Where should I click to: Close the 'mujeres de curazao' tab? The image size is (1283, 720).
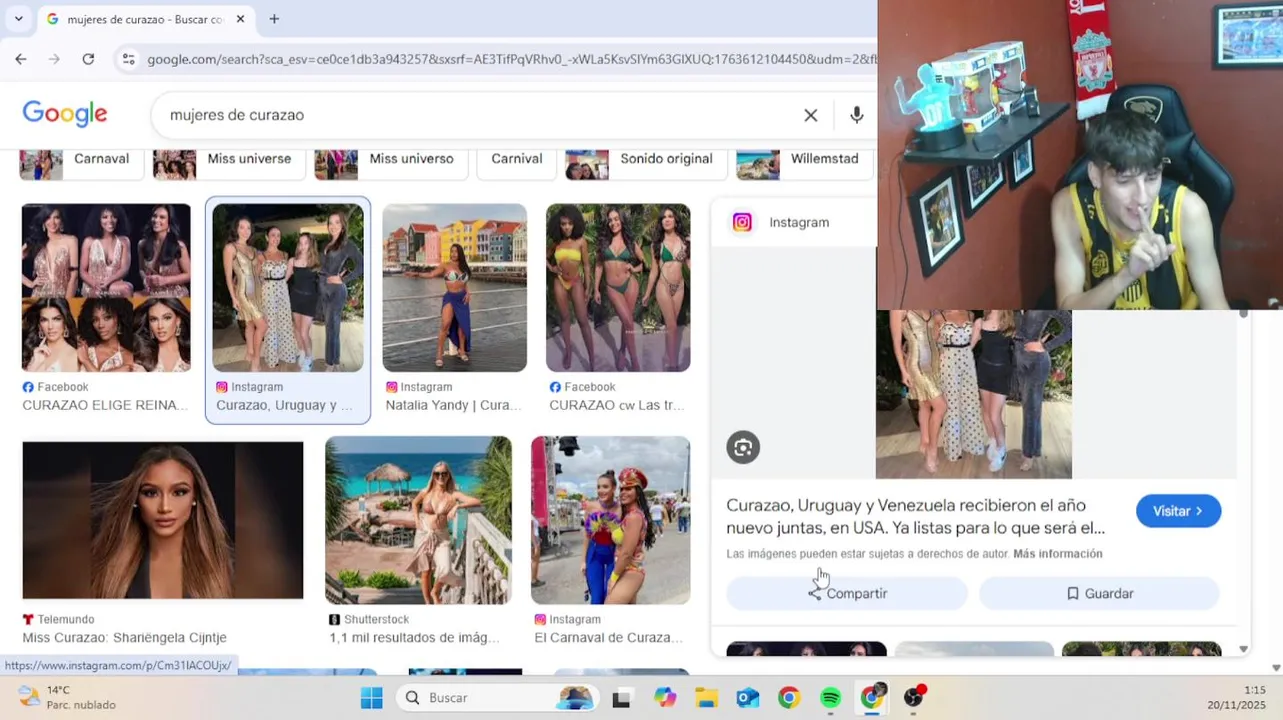(x=240, y=19)
